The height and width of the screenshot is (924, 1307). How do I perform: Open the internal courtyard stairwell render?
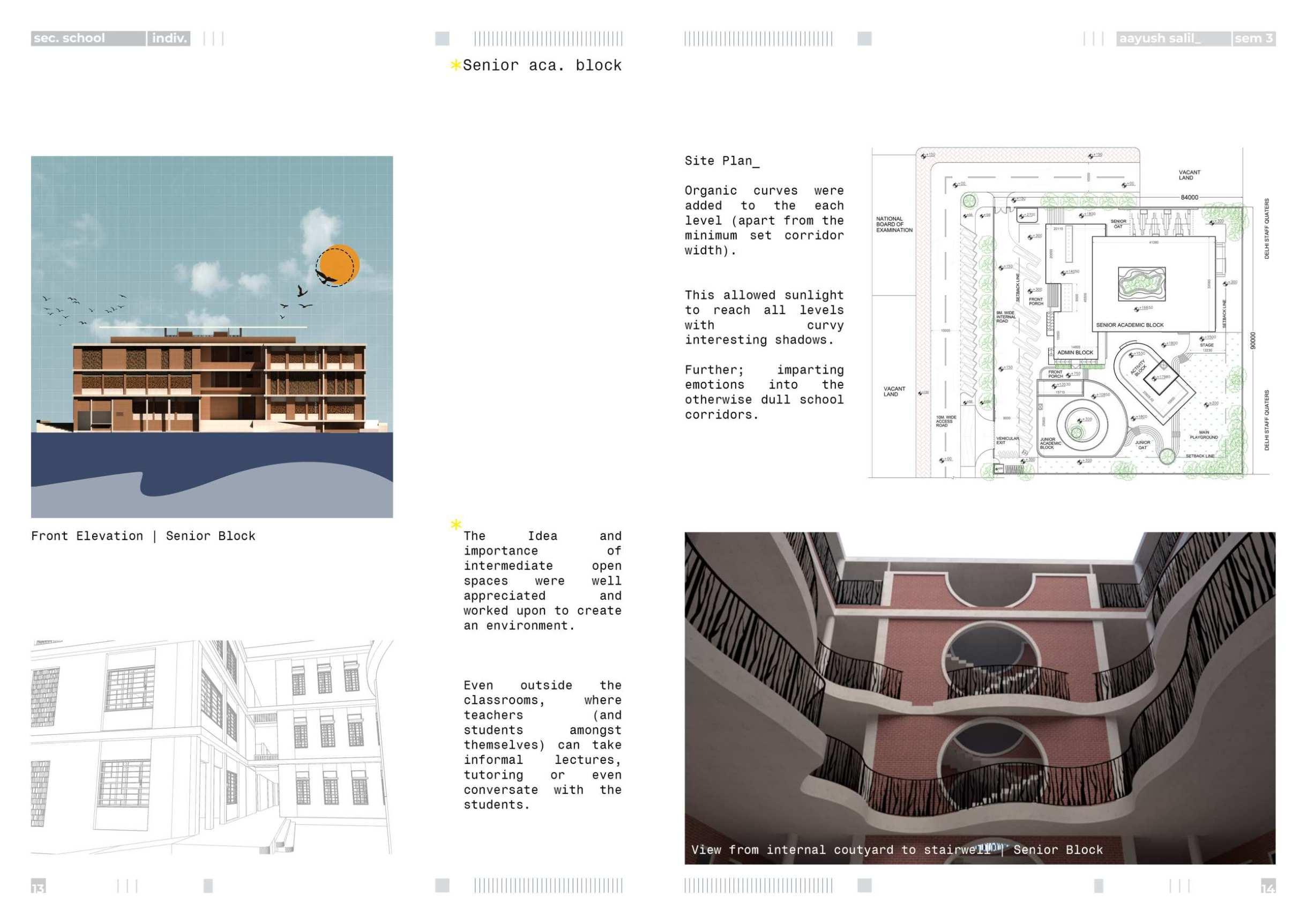tap(979, 697)
